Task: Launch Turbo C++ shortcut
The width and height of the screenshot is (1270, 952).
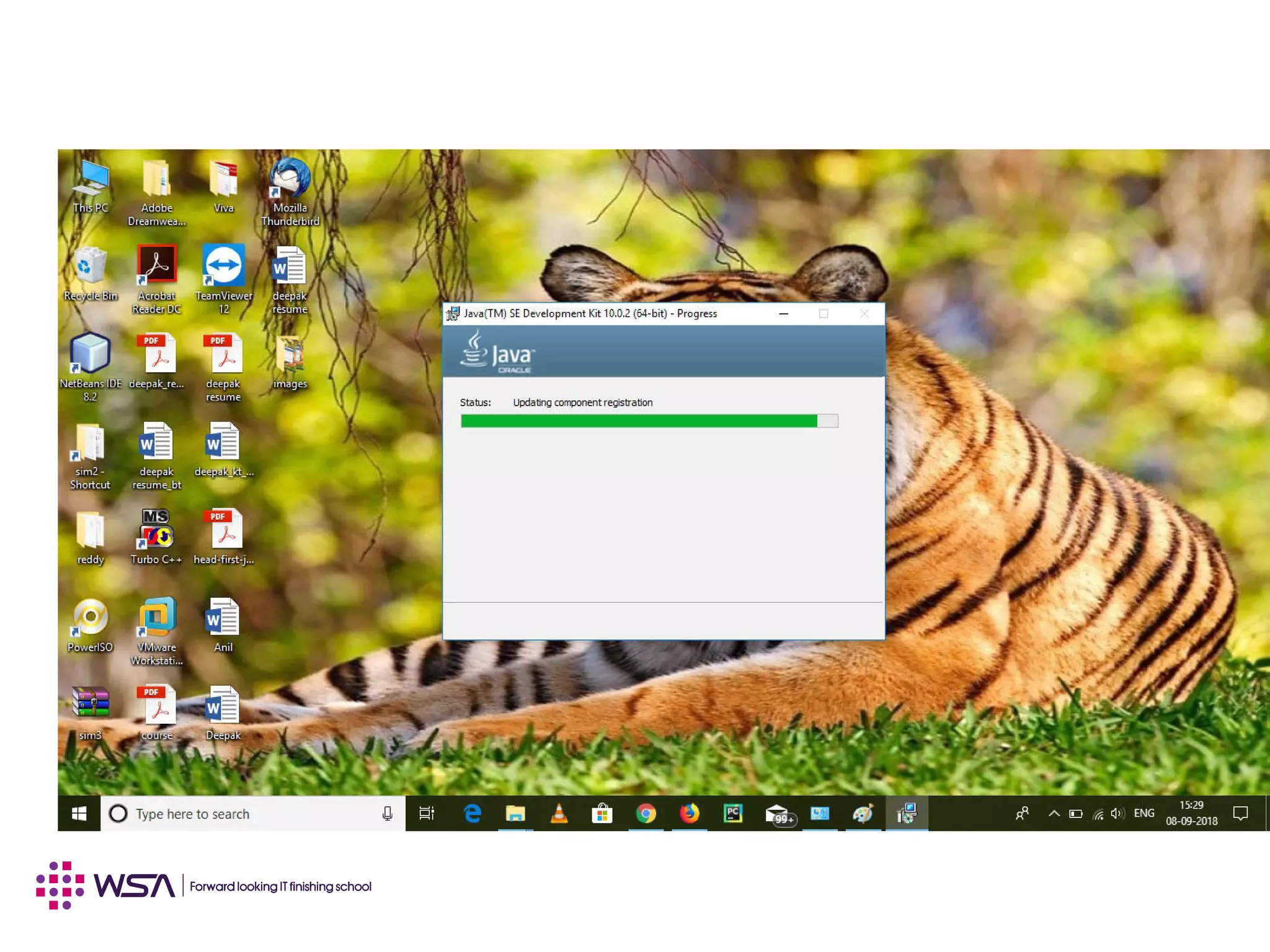Action: point(156,537)
